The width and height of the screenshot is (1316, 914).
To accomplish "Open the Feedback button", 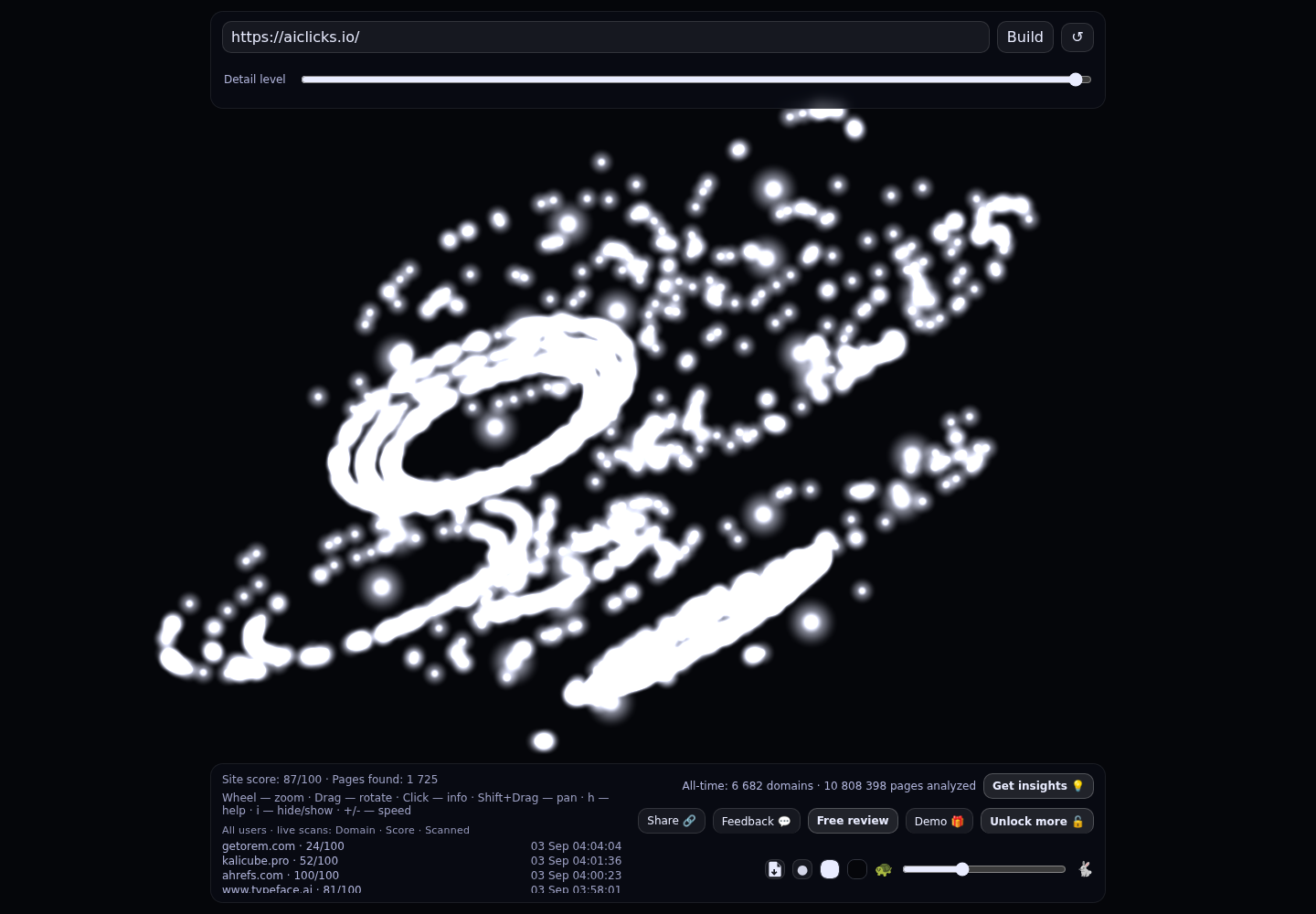I will [757, 821].
